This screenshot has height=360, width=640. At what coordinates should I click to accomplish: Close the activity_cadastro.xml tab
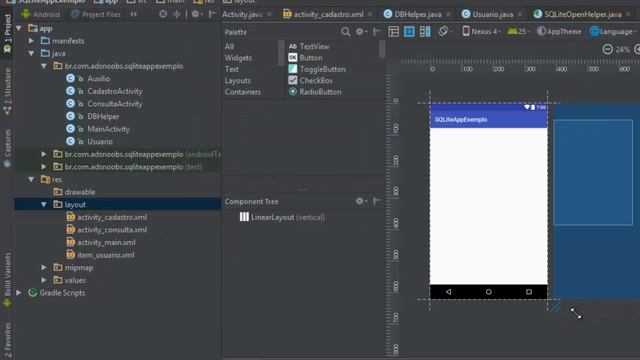[x=370, y=14]
